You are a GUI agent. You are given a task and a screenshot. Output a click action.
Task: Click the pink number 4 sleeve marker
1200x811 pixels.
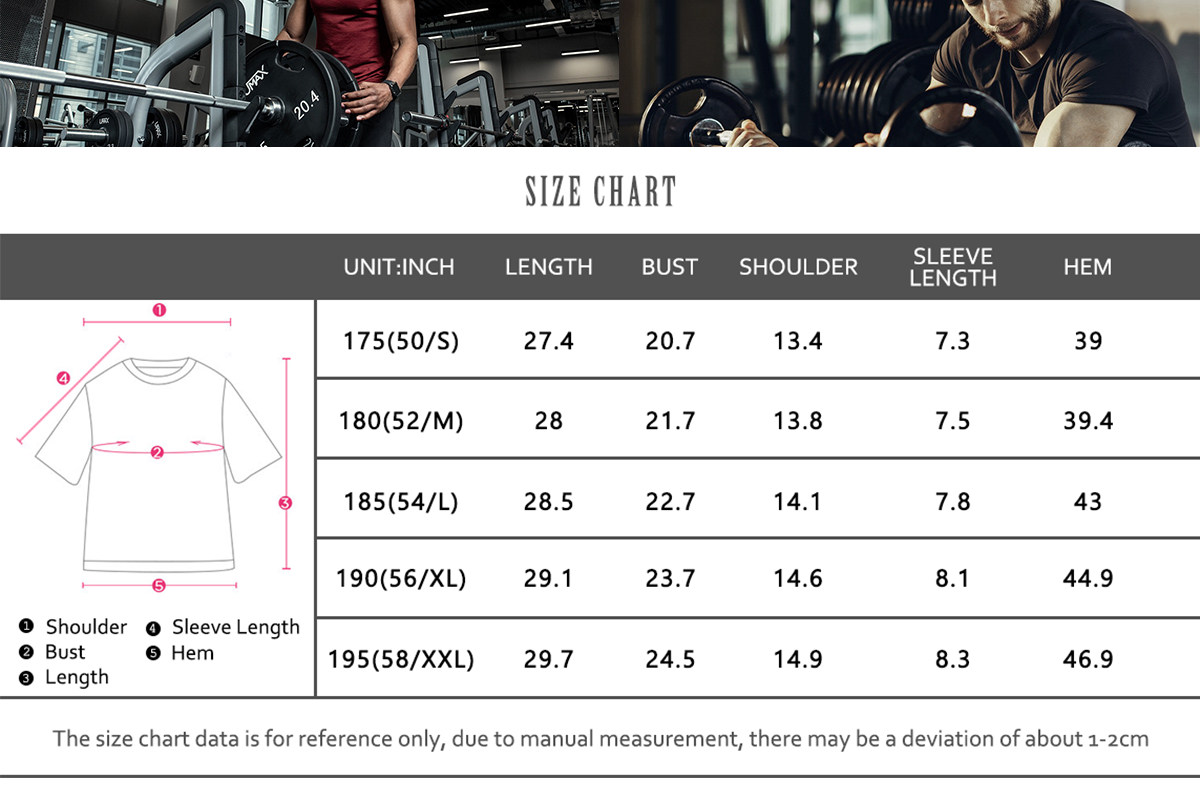click(x=63, y=378)
